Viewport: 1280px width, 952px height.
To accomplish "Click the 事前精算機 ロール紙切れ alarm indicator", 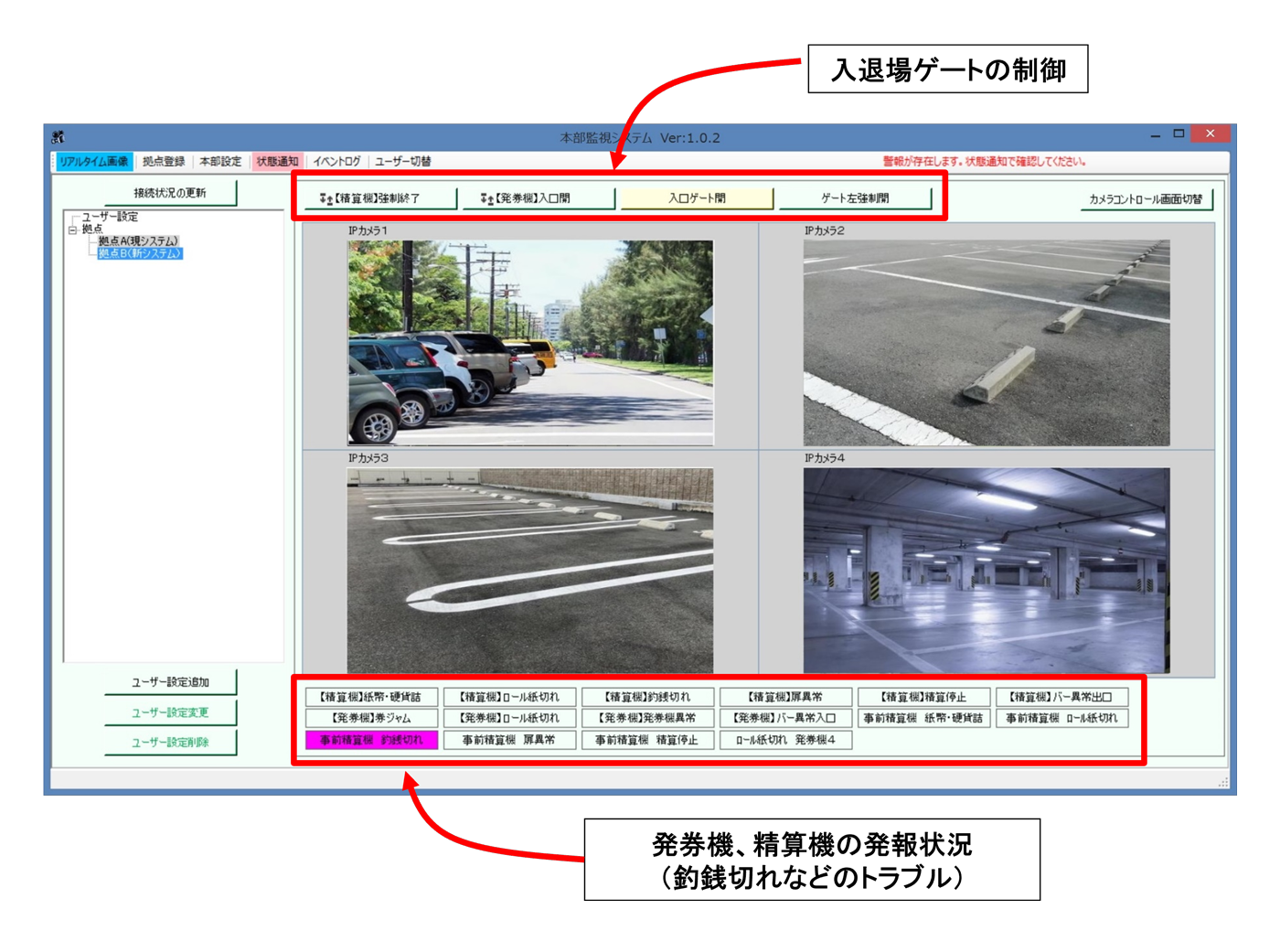I will (x=1061, y=718).
